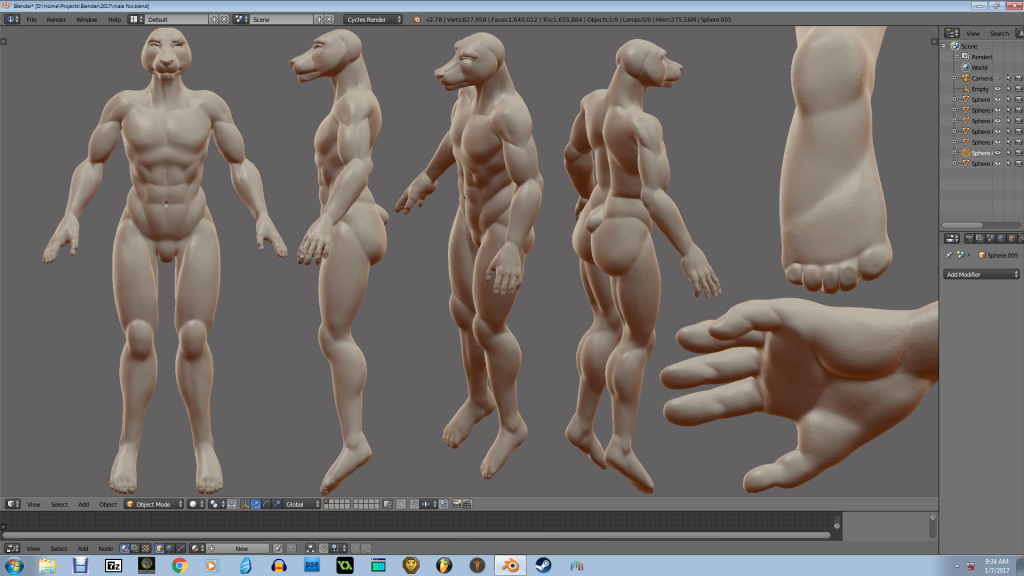
Task: Open the Window menu in top bar
Action: (x=87, y=19)
